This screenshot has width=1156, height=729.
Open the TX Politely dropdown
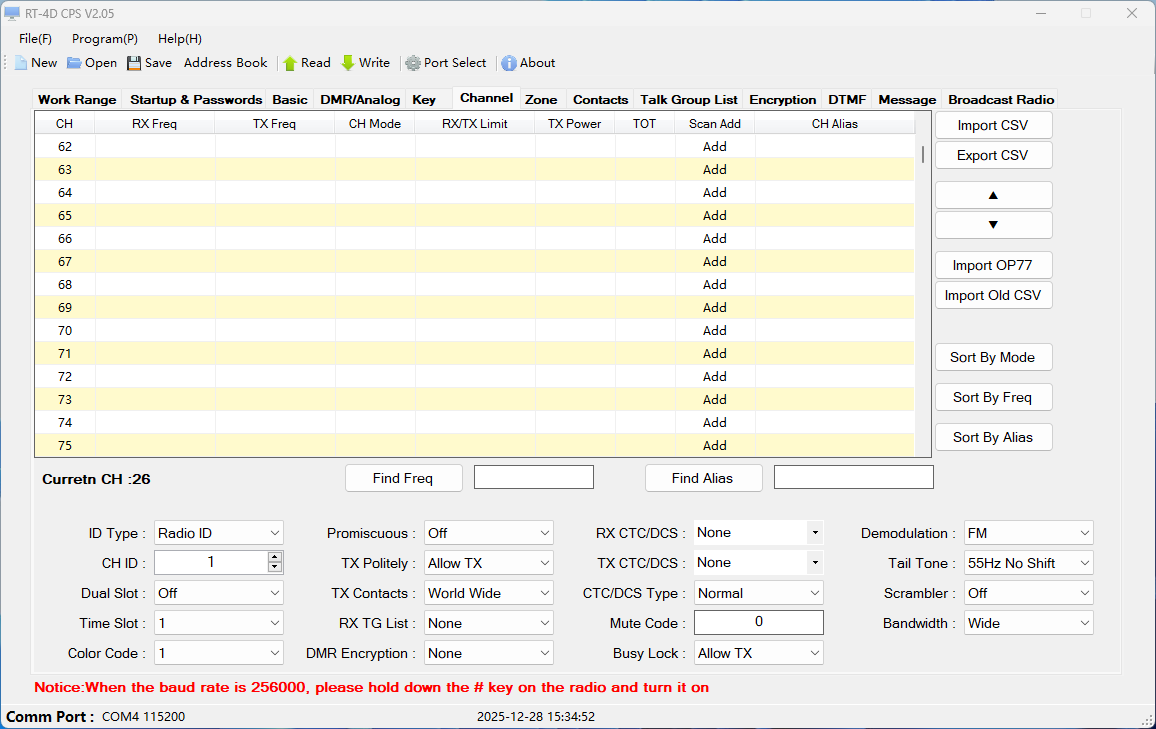pos(544,563)
